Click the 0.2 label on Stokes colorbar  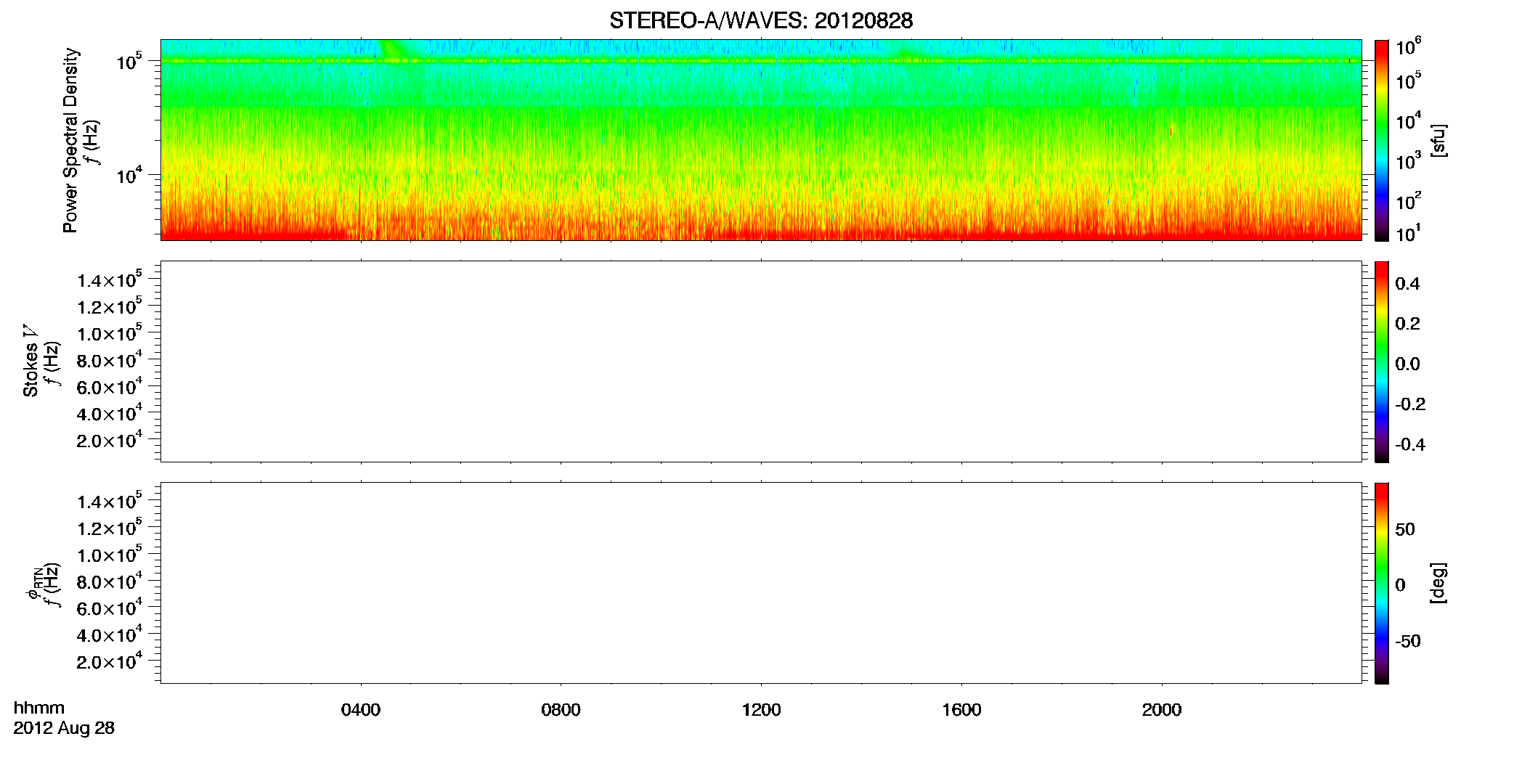point(1407,324)
